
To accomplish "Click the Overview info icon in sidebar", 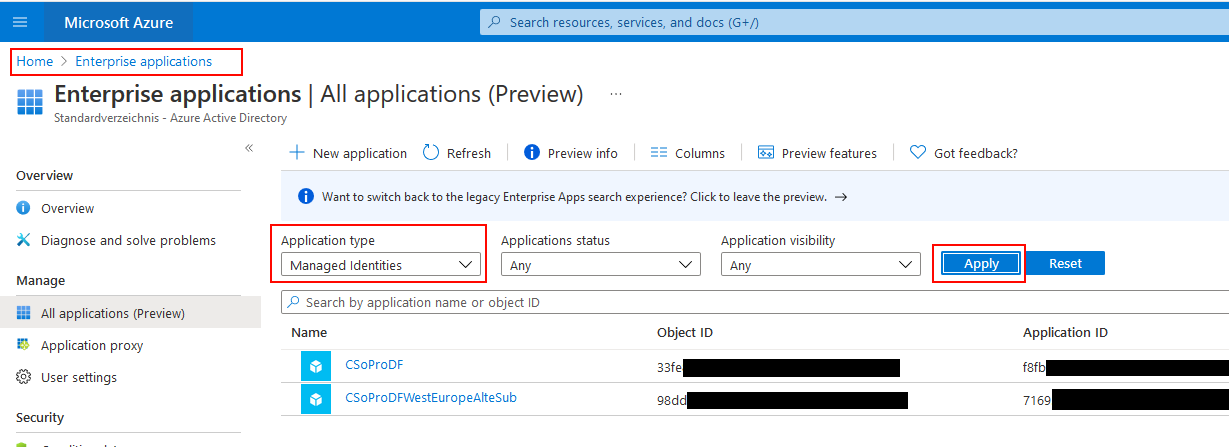I will click(x=23, y=208).
